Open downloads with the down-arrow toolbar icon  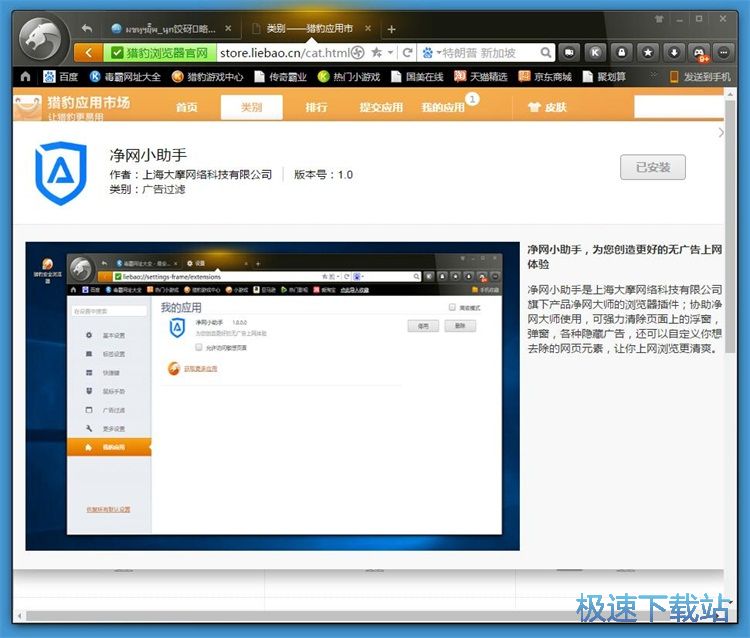(674, 53)
